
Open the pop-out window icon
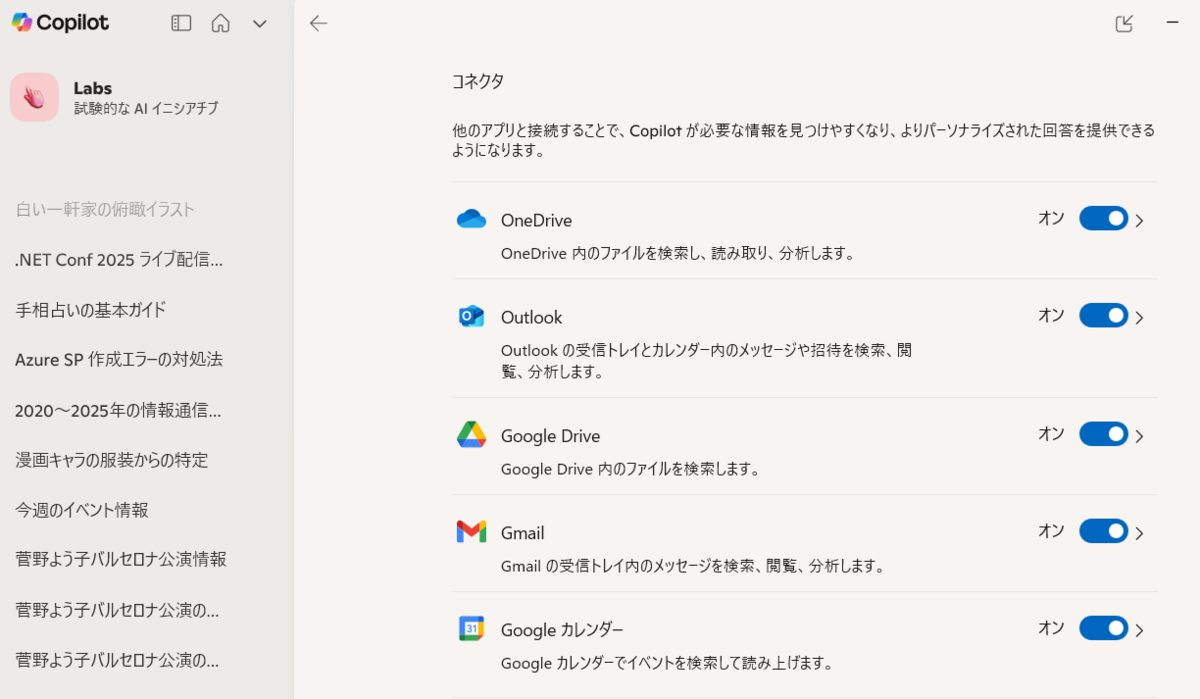(1124, 23)
